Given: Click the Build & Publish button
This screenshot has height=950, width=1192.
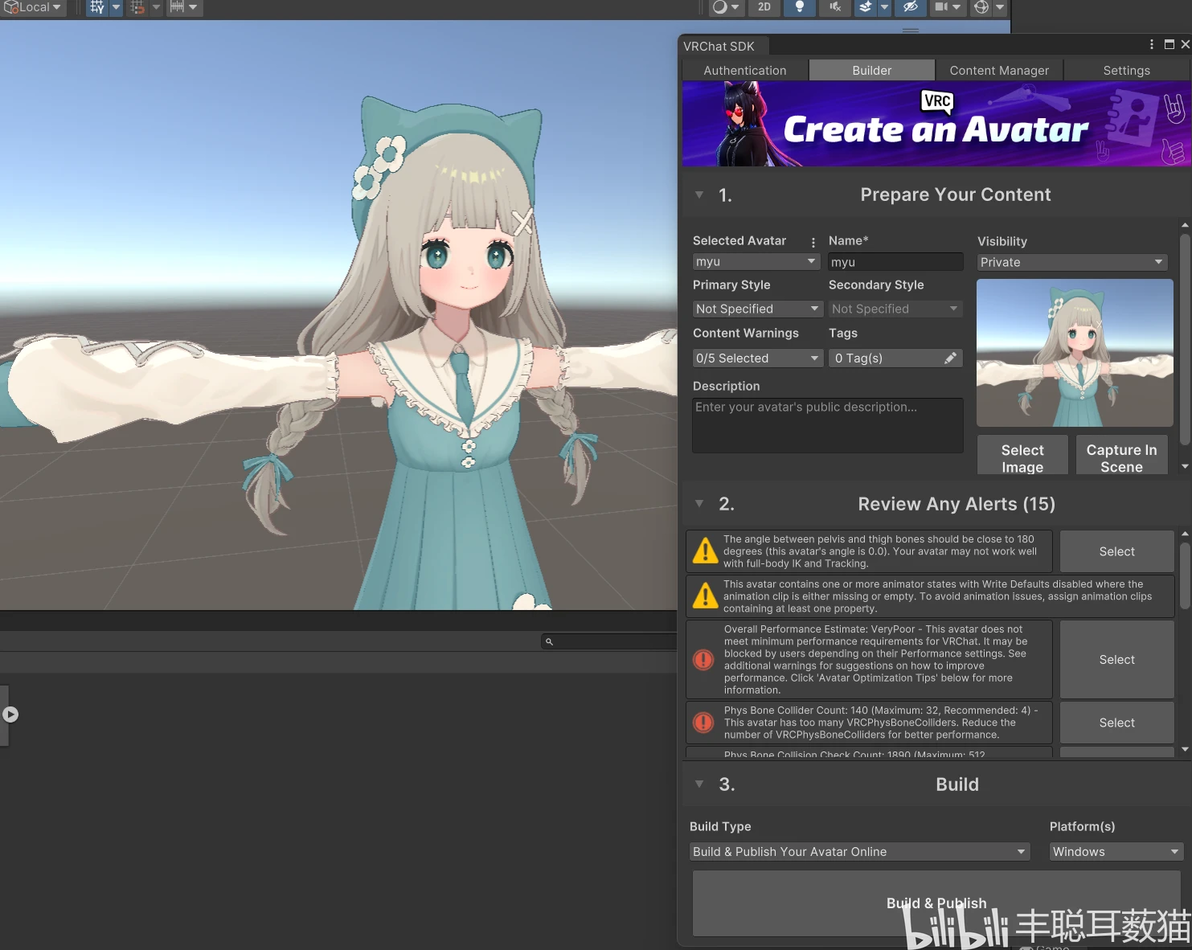Looking at the screenshot, I should pos(936,904).
